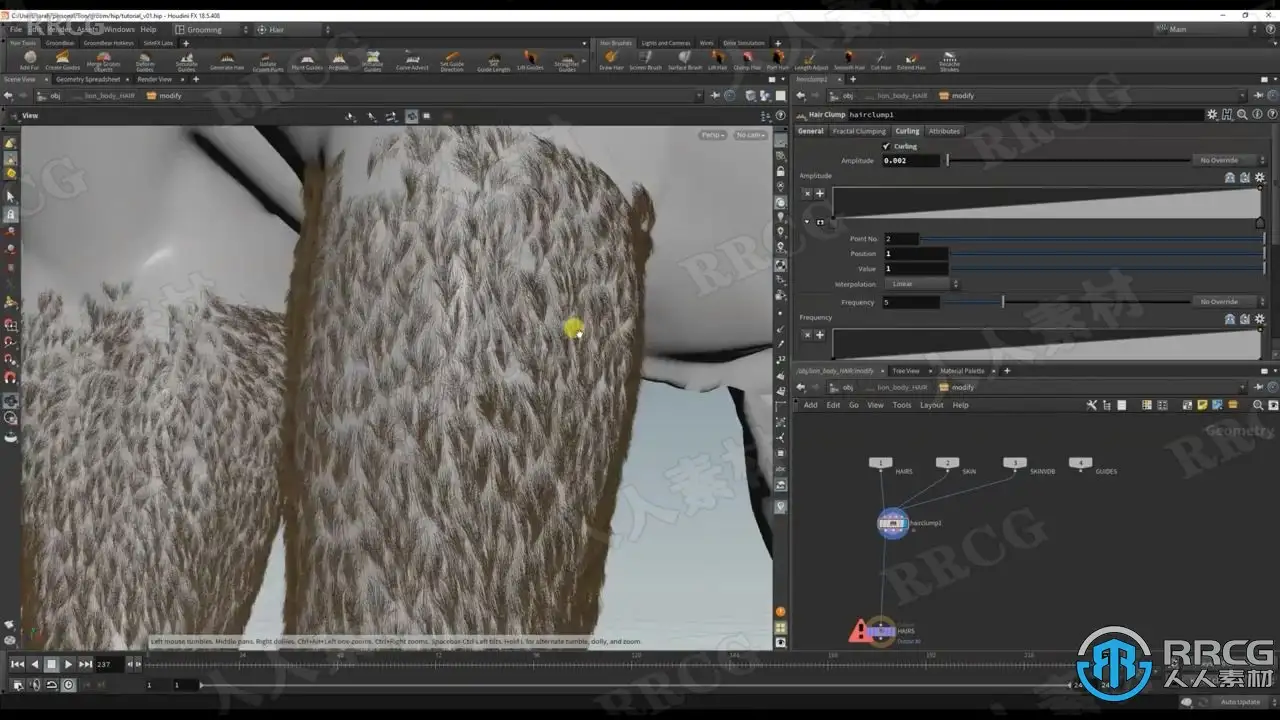This screenshot has height=720, width=1280.
Task: Select the Generate Hair shelf tool
Action: [x=227, y=60]
